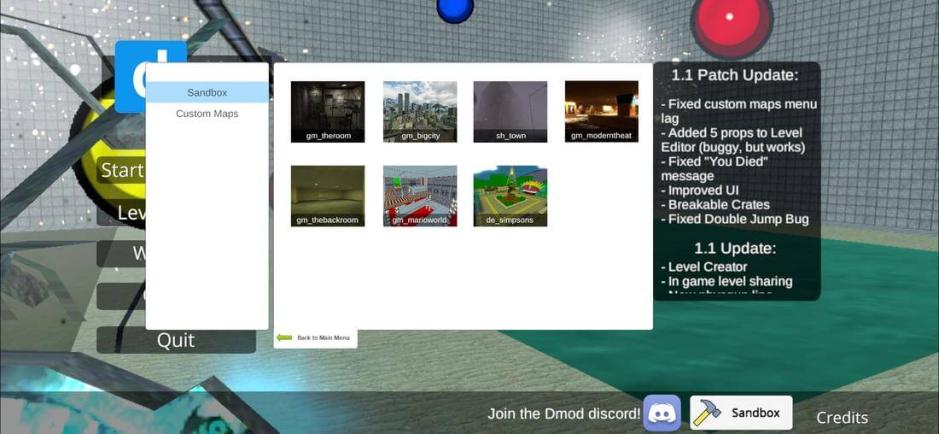Image resolution: width=939 pixels, height=434 pixels.
Task: Click "In game level sharing" entry
Action: [726, 281]
